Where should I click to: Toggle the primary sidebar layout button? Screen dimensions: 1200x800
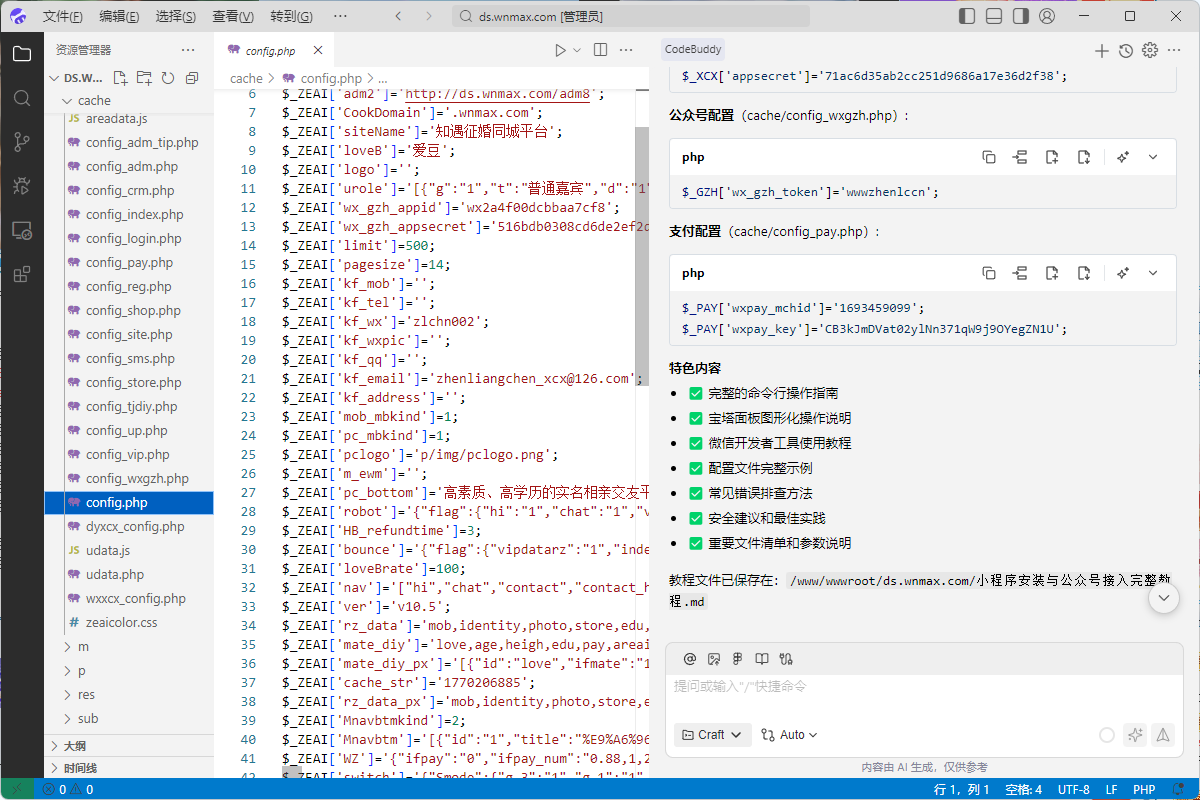(x=967, y=16)
